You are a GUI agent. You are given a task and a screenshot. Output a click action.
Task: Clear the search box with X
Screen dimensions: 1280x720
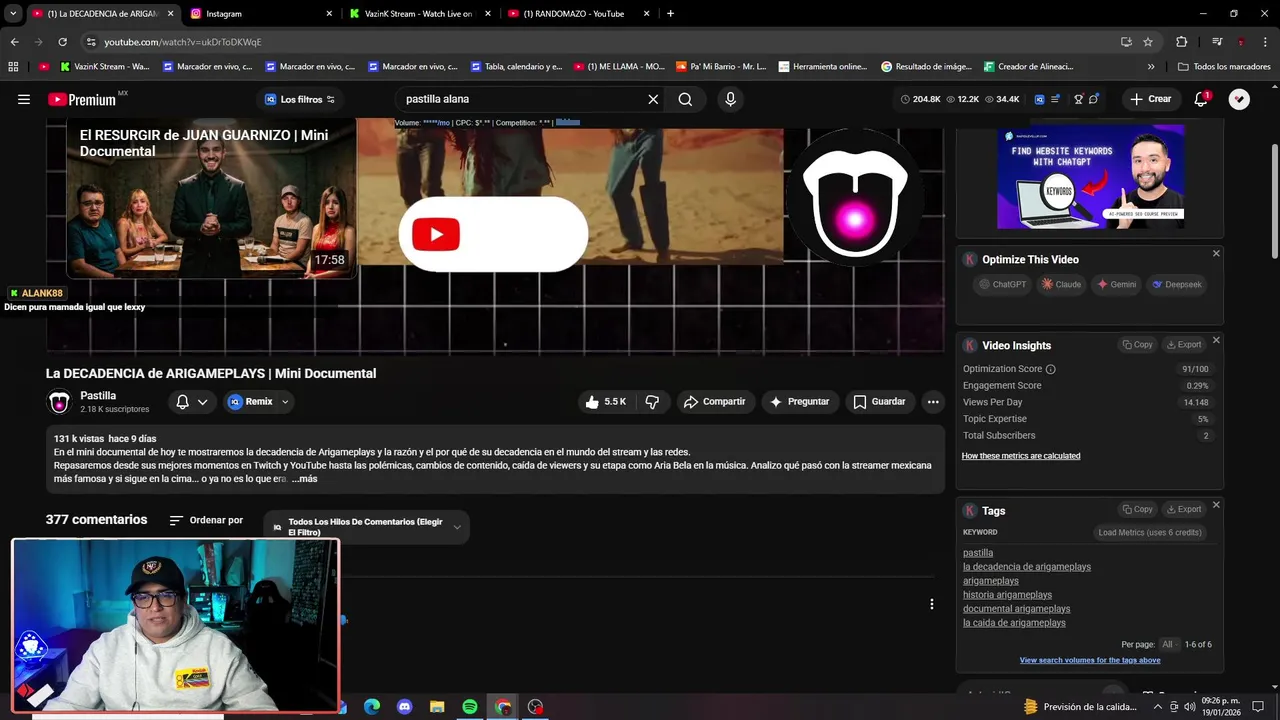pyautogui.click(x=653, y=99)
